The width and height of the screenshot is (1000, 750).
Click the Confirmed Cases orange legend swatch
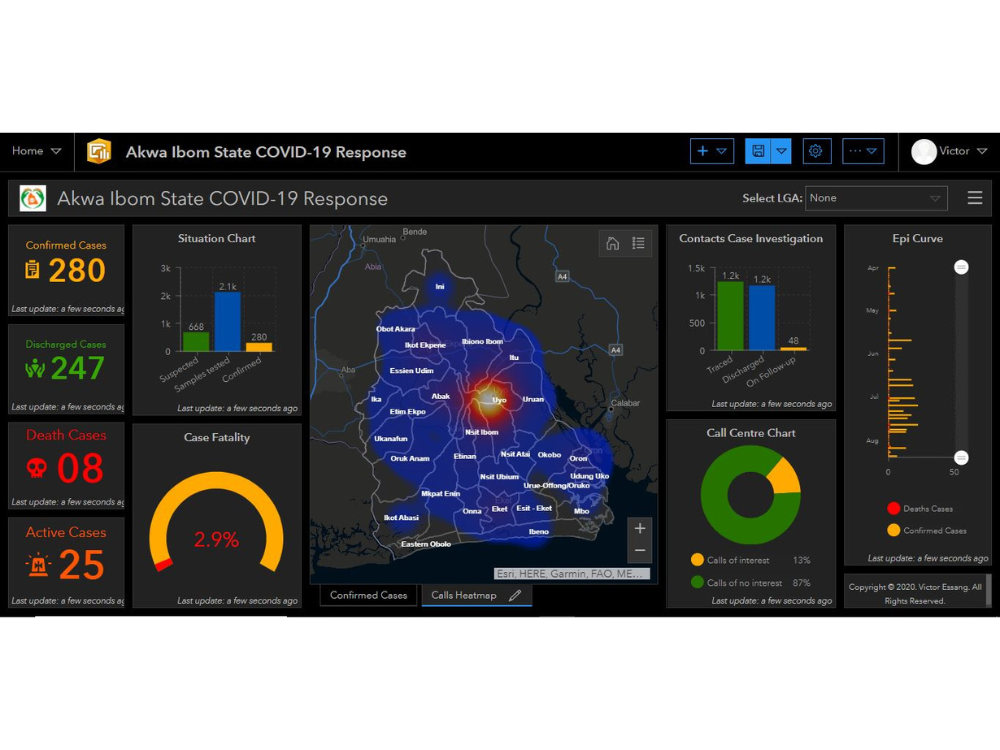pyautogui.click(x=893, y=530)
